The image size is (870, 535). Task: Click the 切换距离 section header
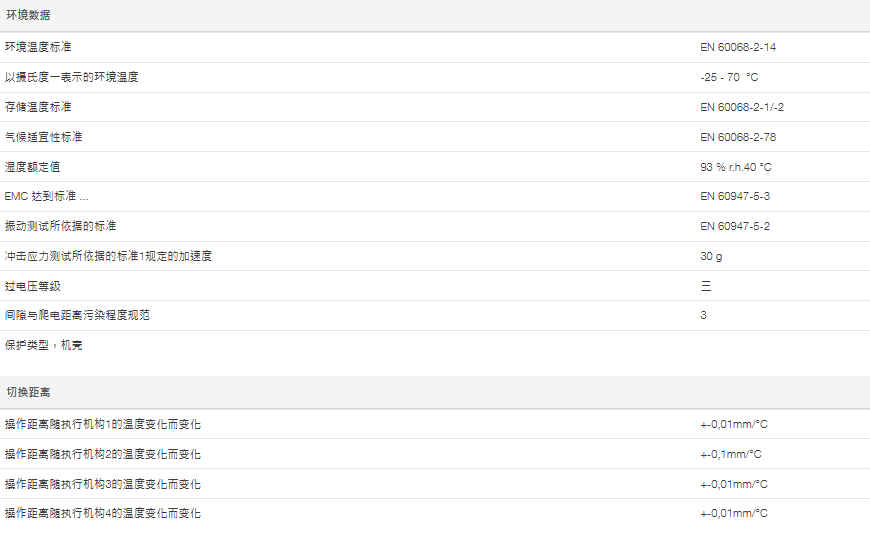[x=27, y=392]
